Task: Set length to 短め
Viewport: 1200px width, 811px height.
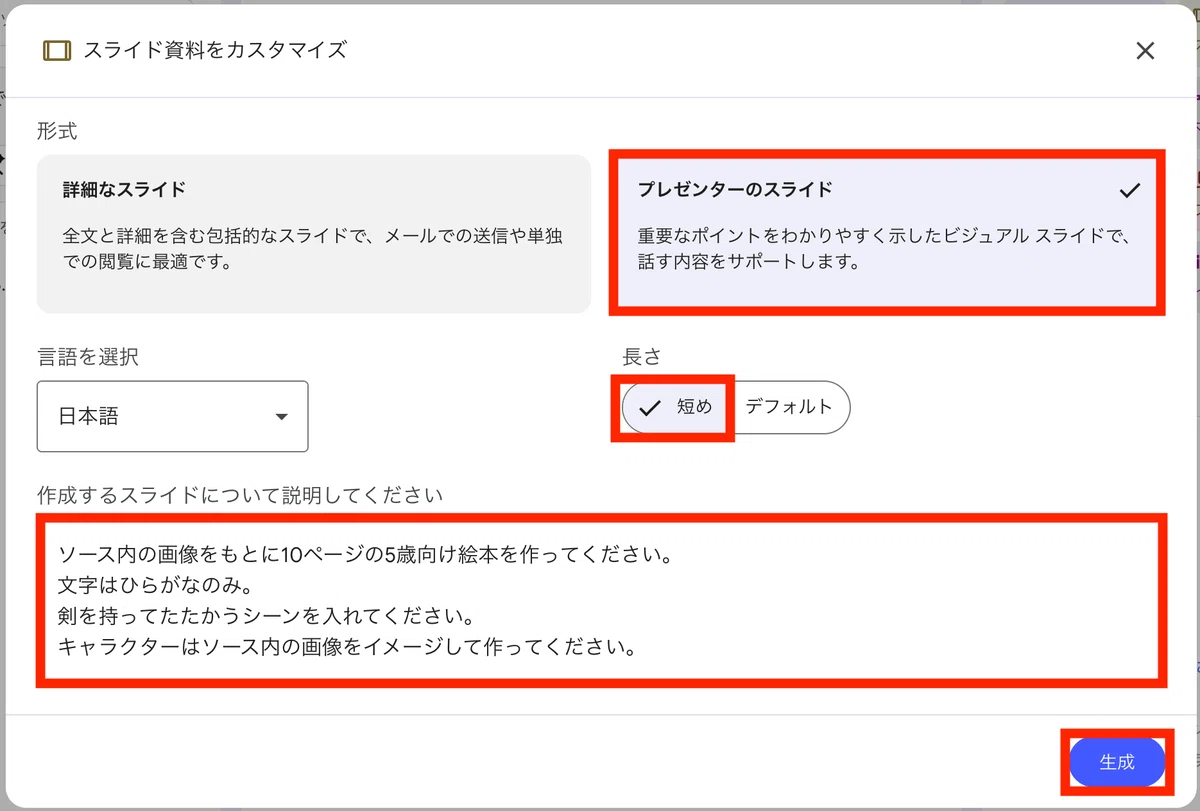Action: (x=677, y=407)
